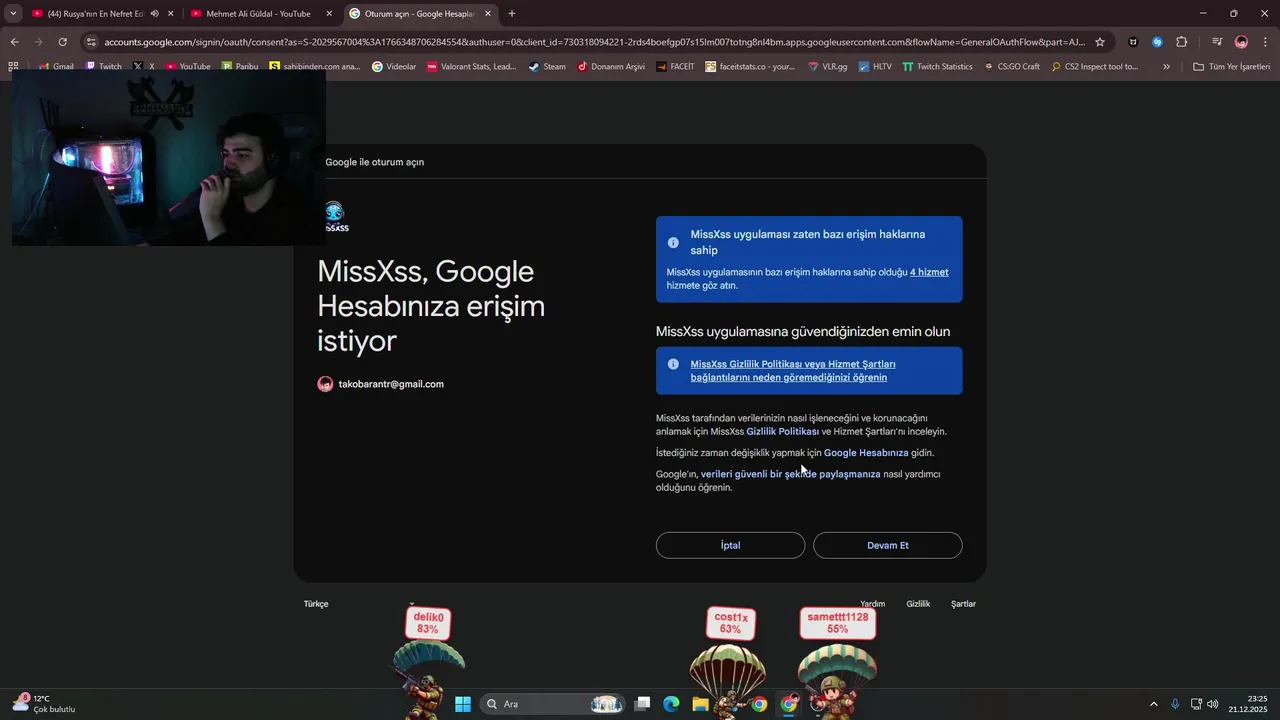Open the tab search dropdown arrow
This screenshot has height=720, width=1280.
[x=13, y=14]
